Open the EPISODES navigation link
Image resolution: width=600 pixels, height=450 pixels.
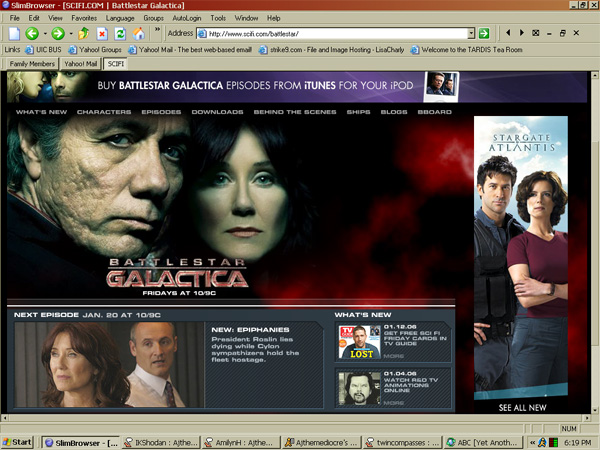[x=161, y=112]
